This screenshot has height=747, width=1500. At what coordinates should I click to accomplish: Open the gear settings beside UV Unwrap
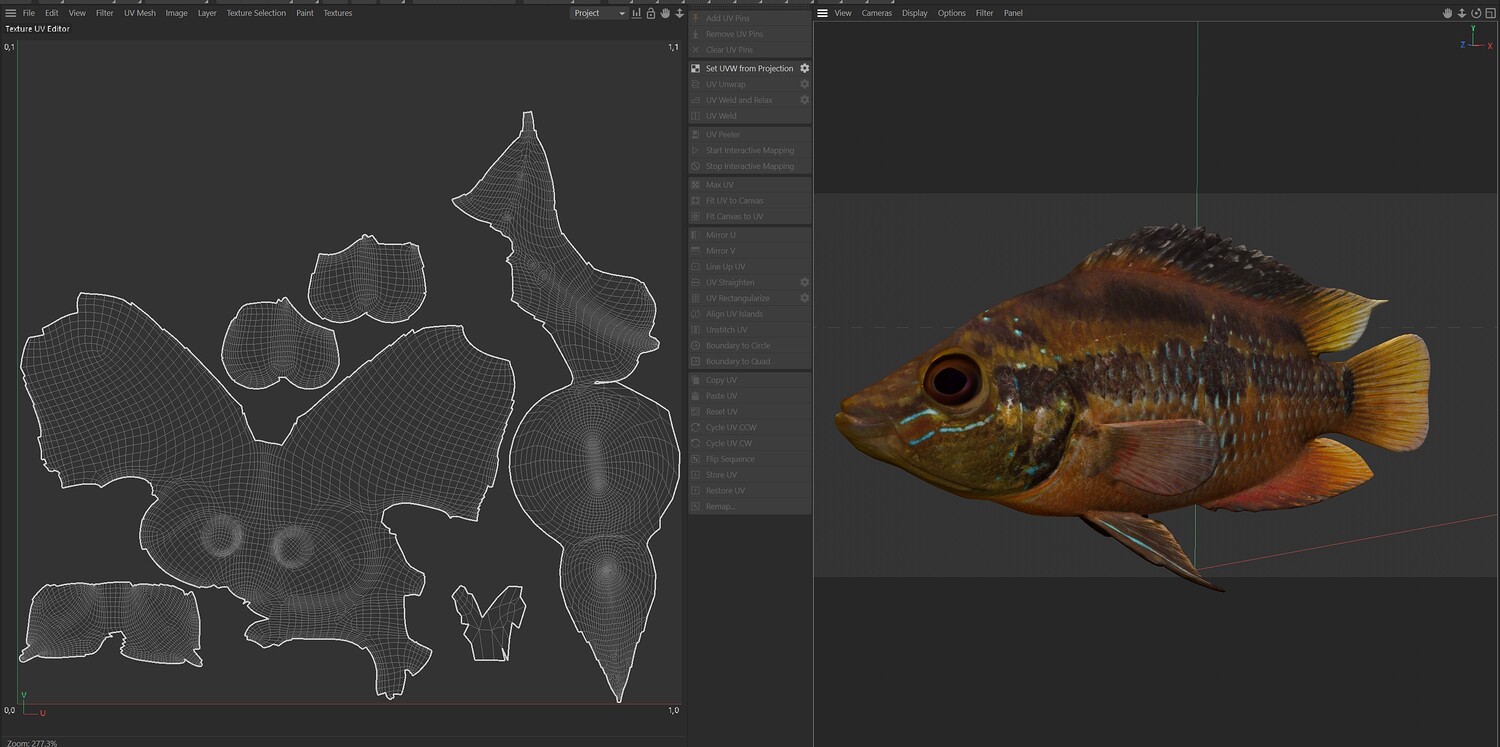coord(804,84)
